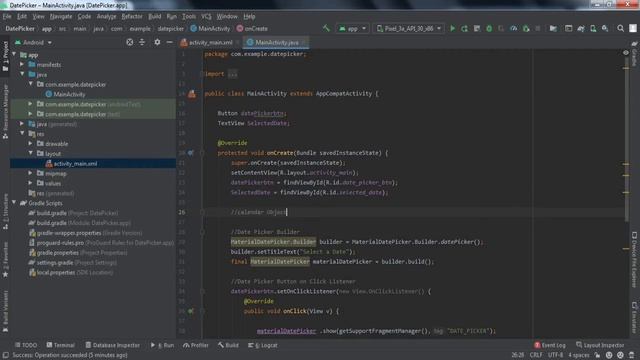
Task: Open the Navigate menu
Action: tap(61, 16)
